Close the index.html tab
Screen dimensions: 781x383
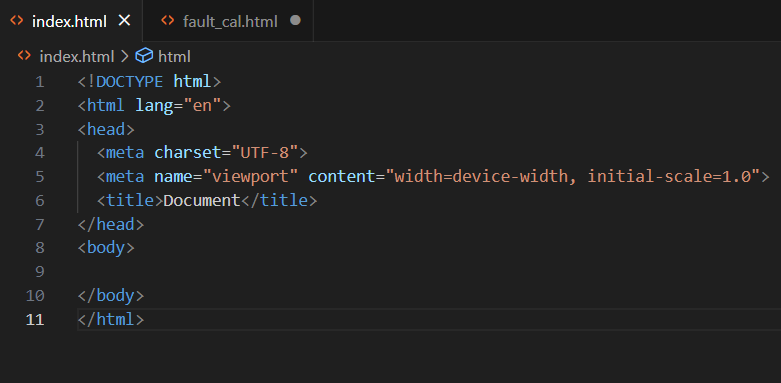tap(124, 20)
